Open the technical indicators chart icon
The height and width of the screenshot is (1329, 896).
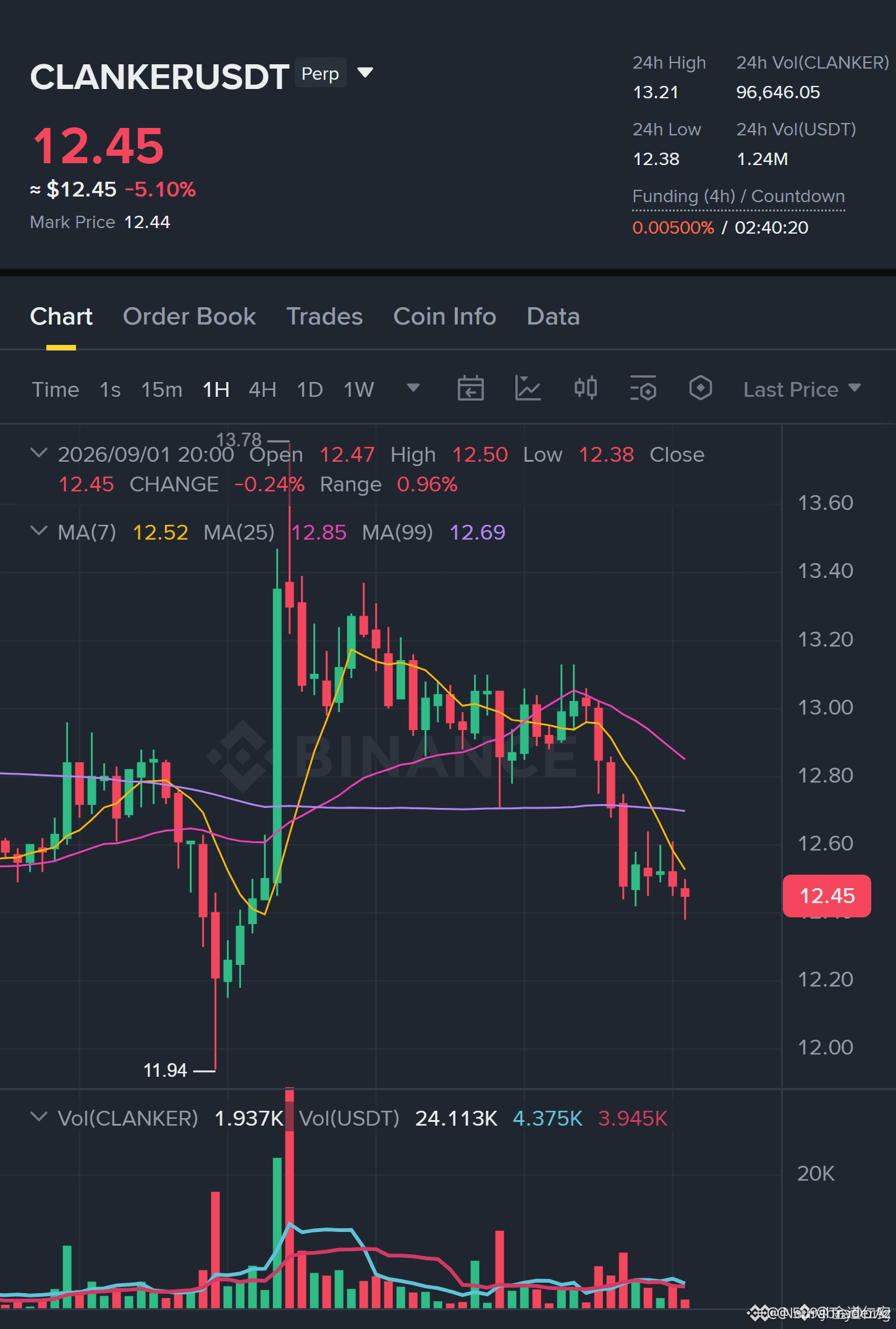tap(528, 389)
